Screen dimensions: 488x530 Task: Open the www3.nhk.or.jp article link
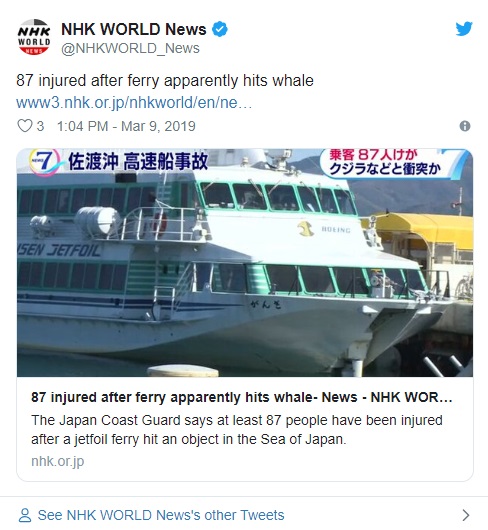pos(134,102)
